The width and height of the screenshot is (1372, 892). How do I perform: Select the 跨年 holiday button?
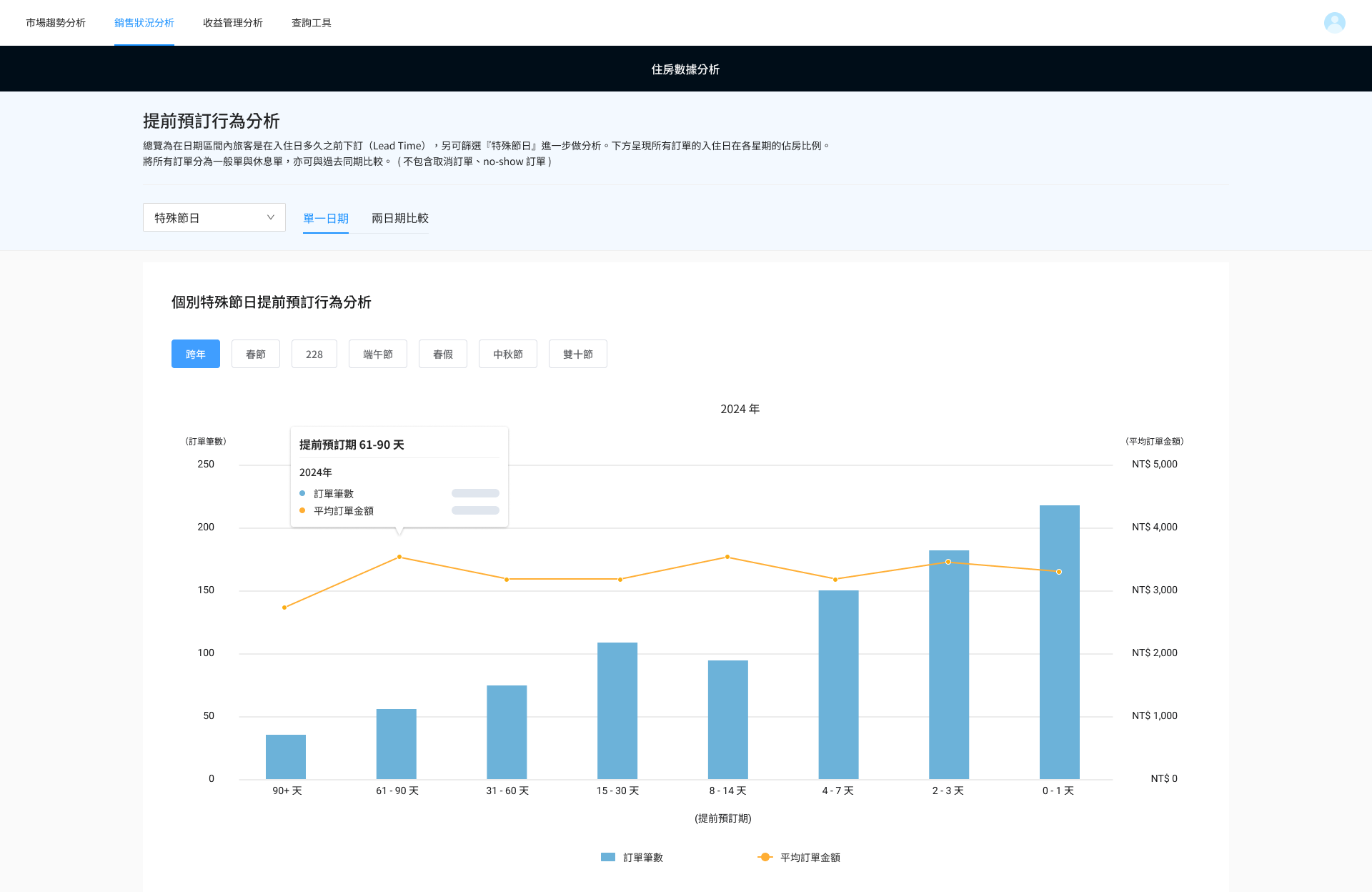point(196,354)
